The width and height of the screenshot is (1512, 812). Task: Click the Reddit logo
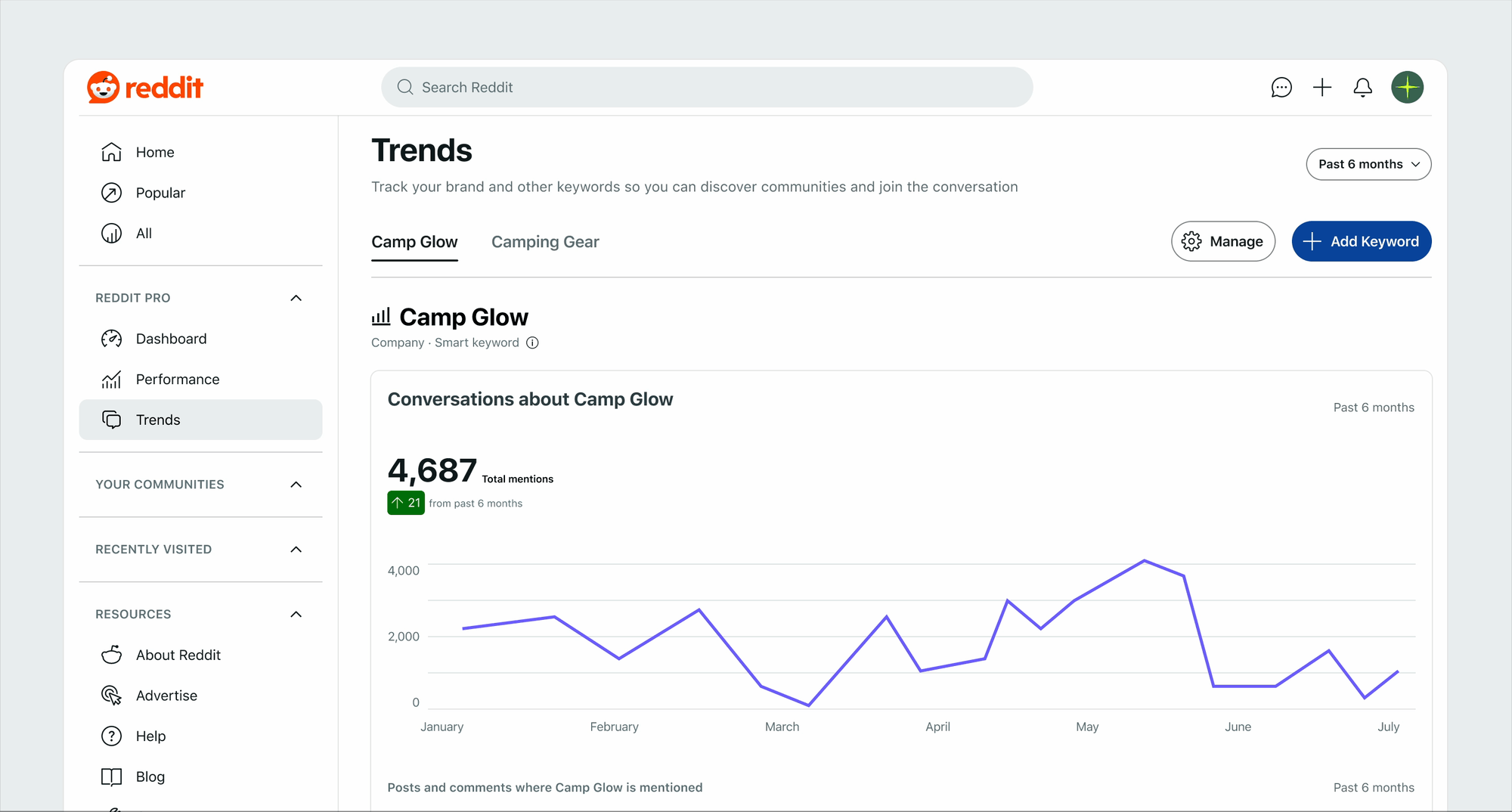pos(144,86)
